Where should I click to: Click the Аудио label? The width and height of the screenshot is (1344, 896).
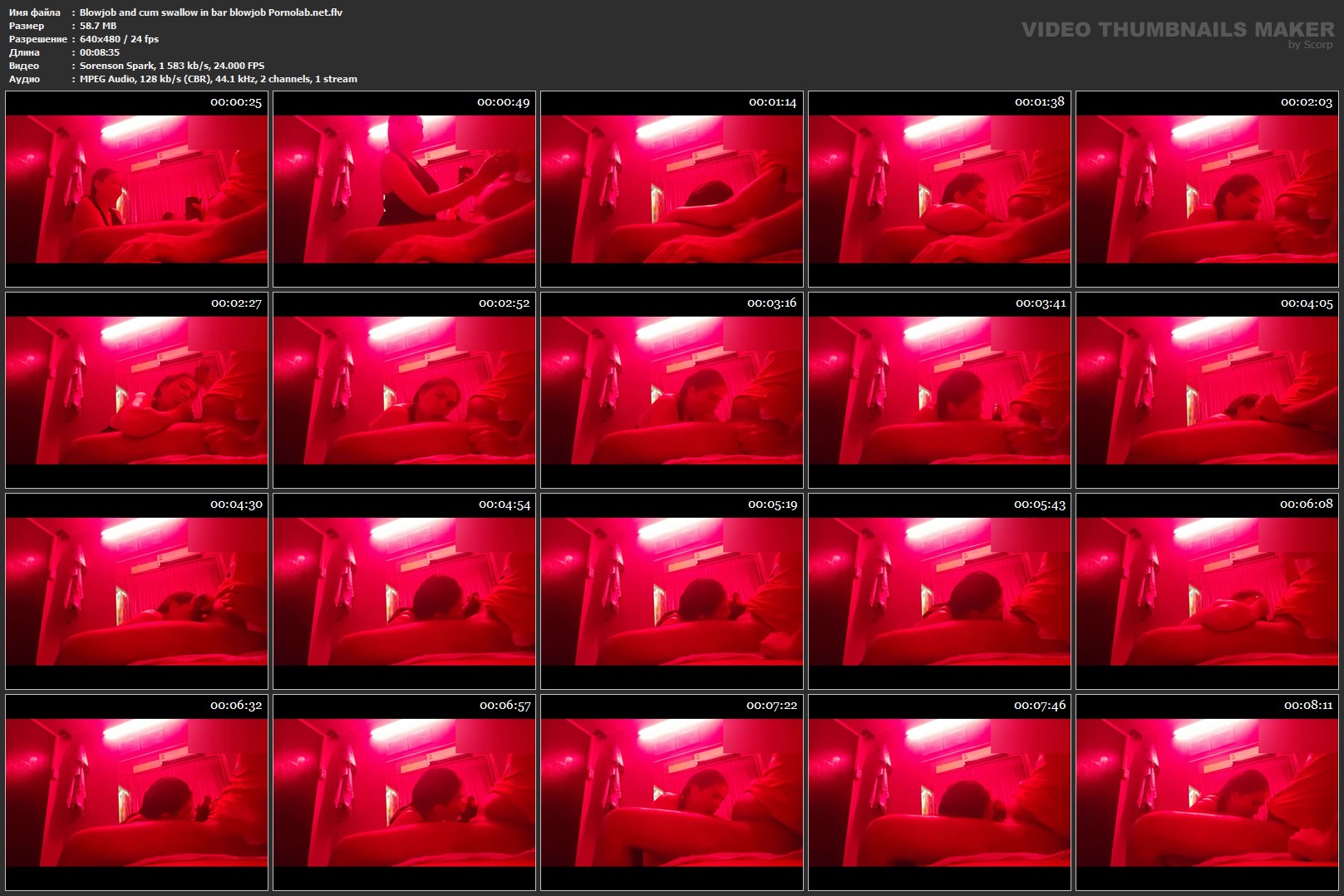pyautogui.click(x=24, y=79)
